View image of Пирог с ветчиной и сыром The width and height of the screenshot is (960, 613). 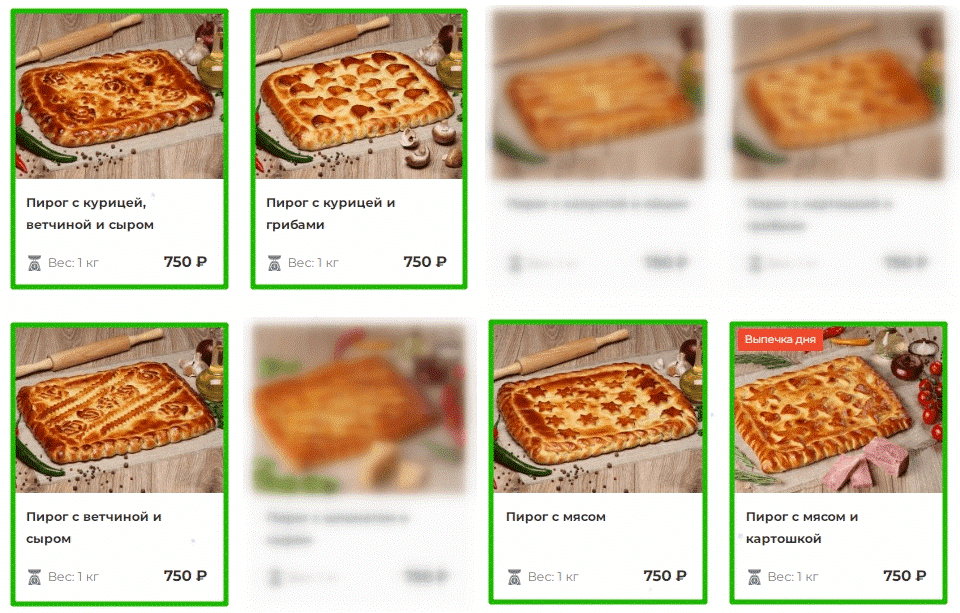coord(119,410)
